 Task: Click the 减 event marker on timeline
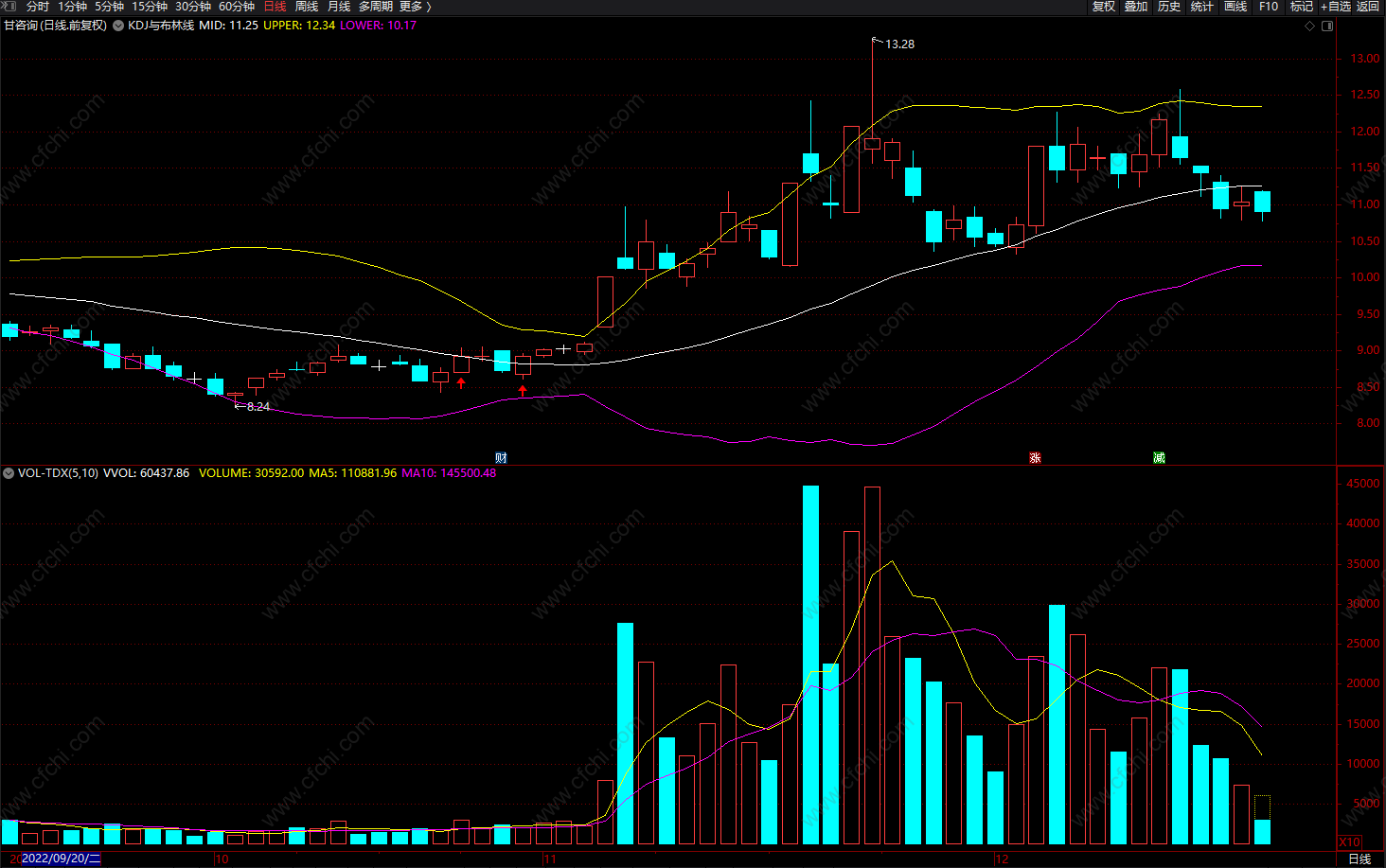(1159, 458)
